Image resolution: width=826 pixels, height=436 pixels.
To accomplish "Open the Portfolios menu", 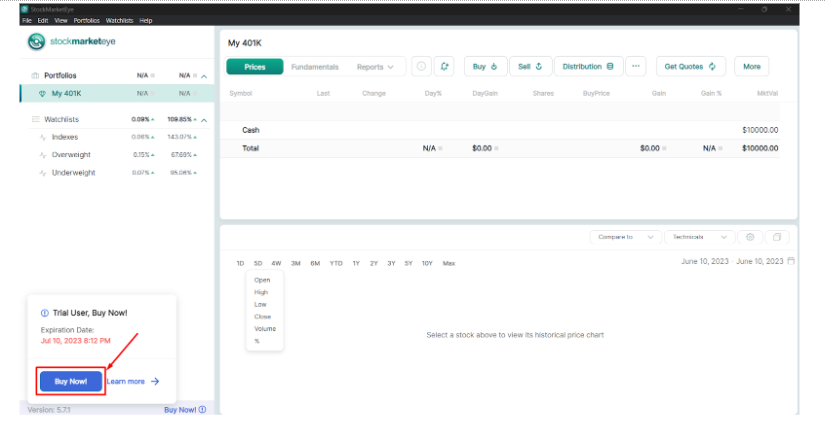I will [86, 21].
